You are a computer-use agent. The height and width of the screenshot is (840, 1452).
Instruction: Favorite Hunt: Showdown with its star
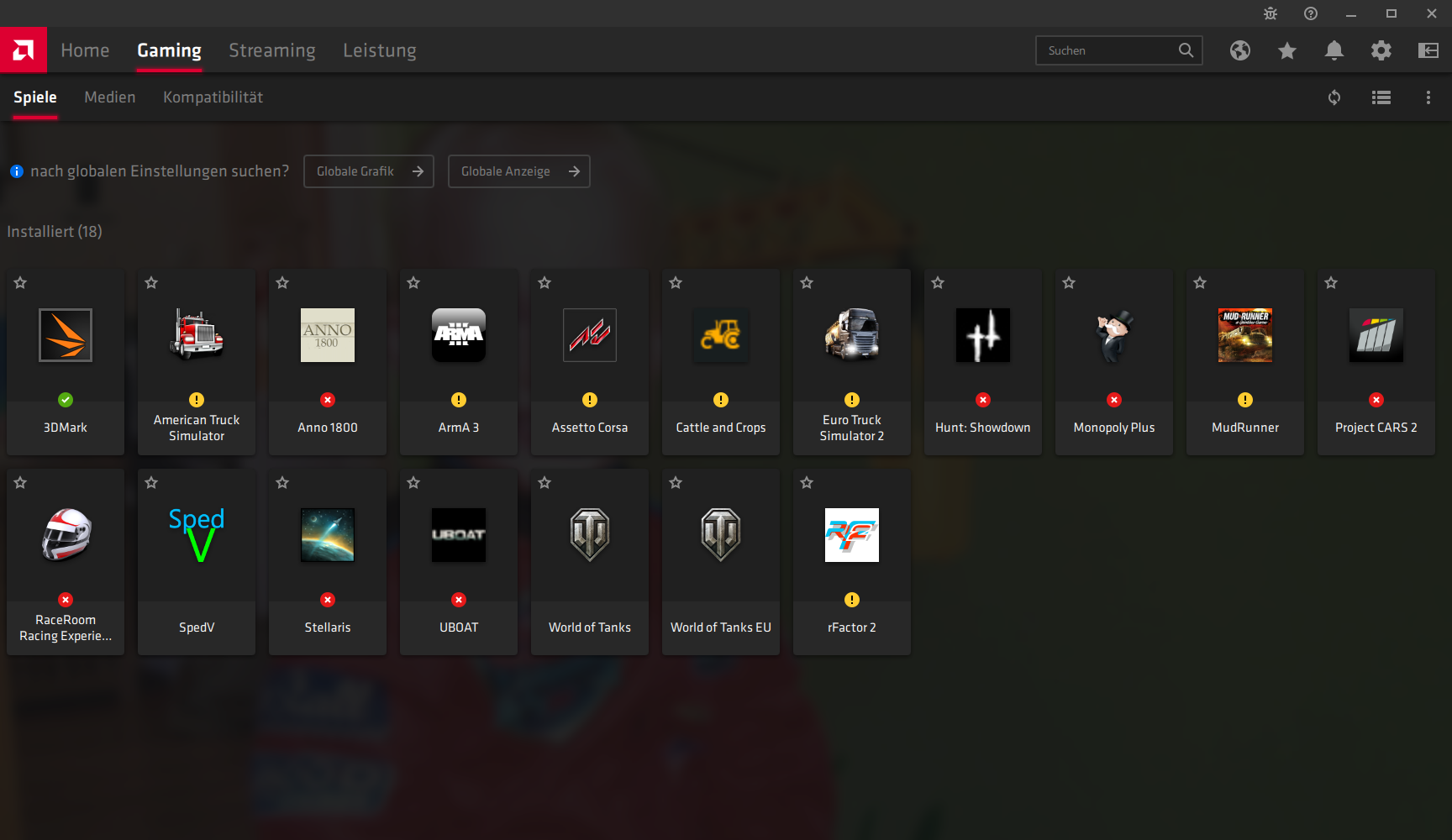(x=938, y=283)
